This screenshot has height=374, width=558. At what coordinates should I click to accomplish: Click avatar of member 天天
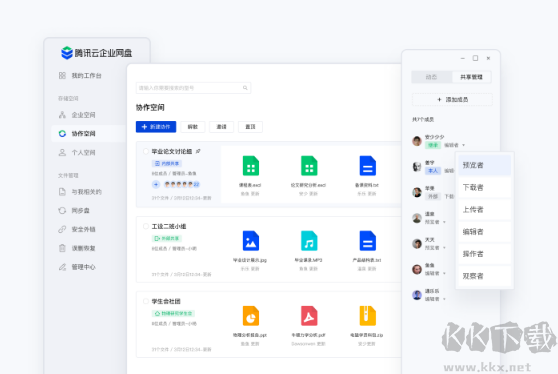(417, 244)
